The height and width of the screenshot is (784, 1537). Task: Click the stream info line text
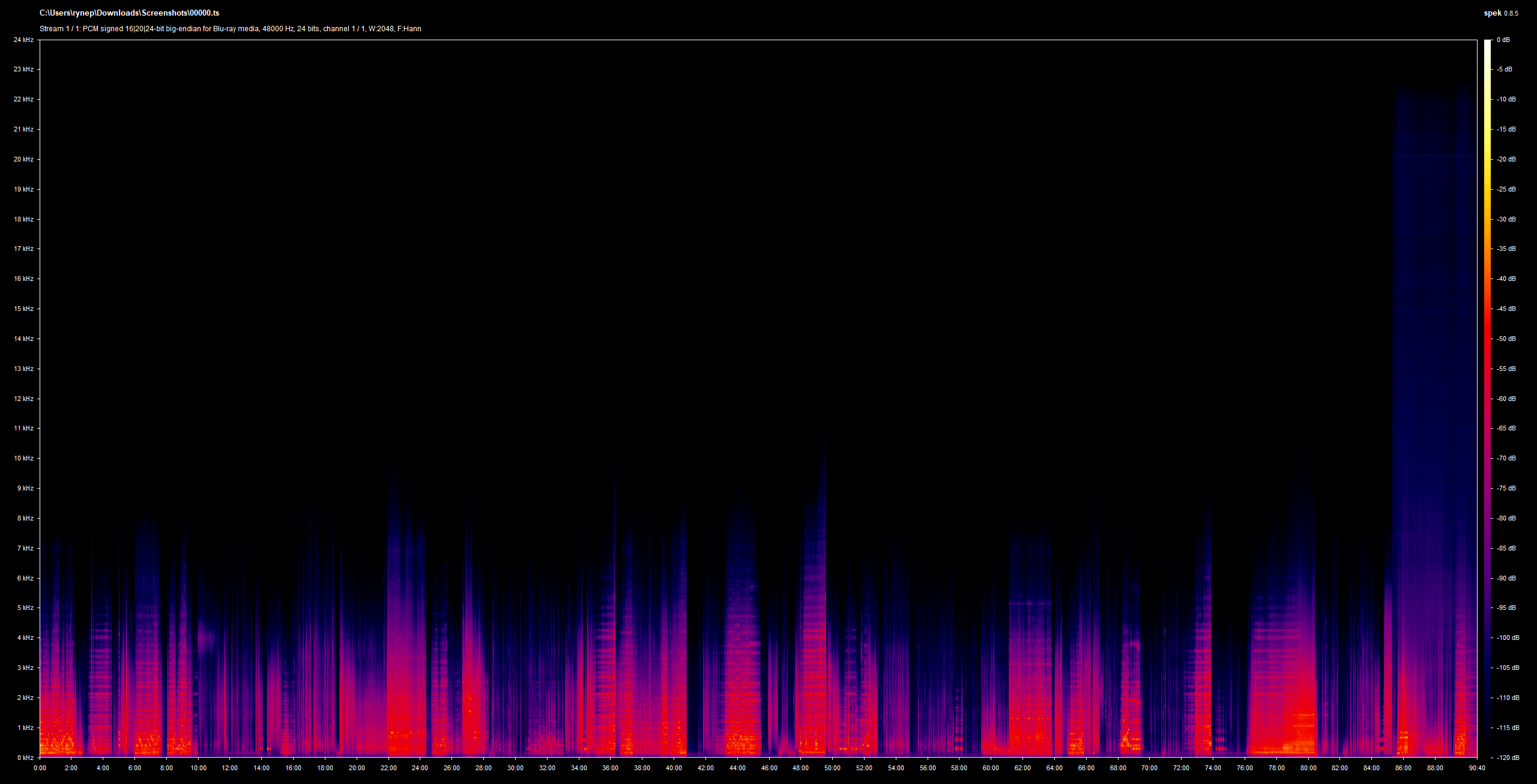coord(231,29)
